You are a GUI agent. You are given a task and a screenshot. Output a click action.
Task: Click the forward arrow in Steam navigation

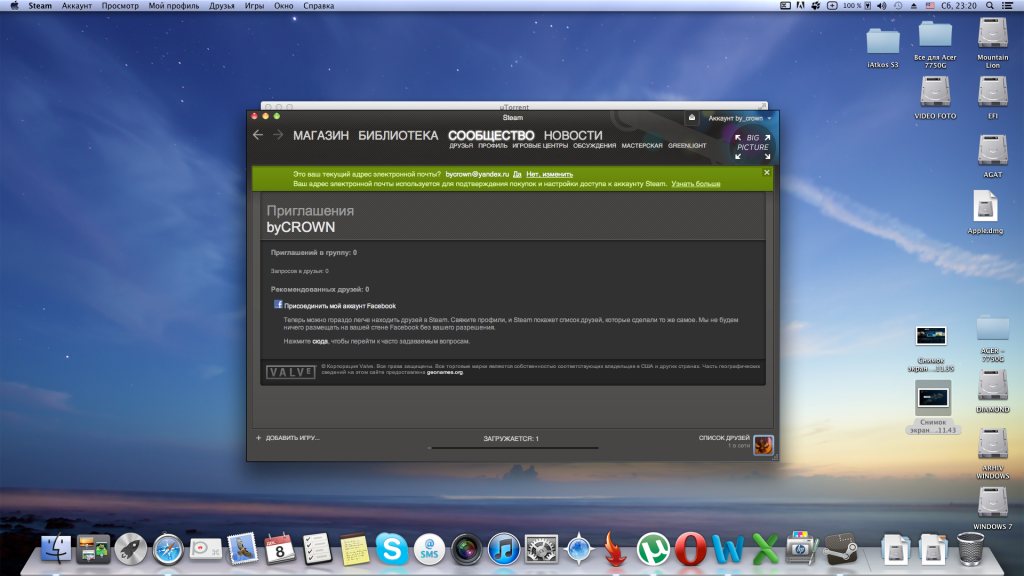(x=278, y=135)
